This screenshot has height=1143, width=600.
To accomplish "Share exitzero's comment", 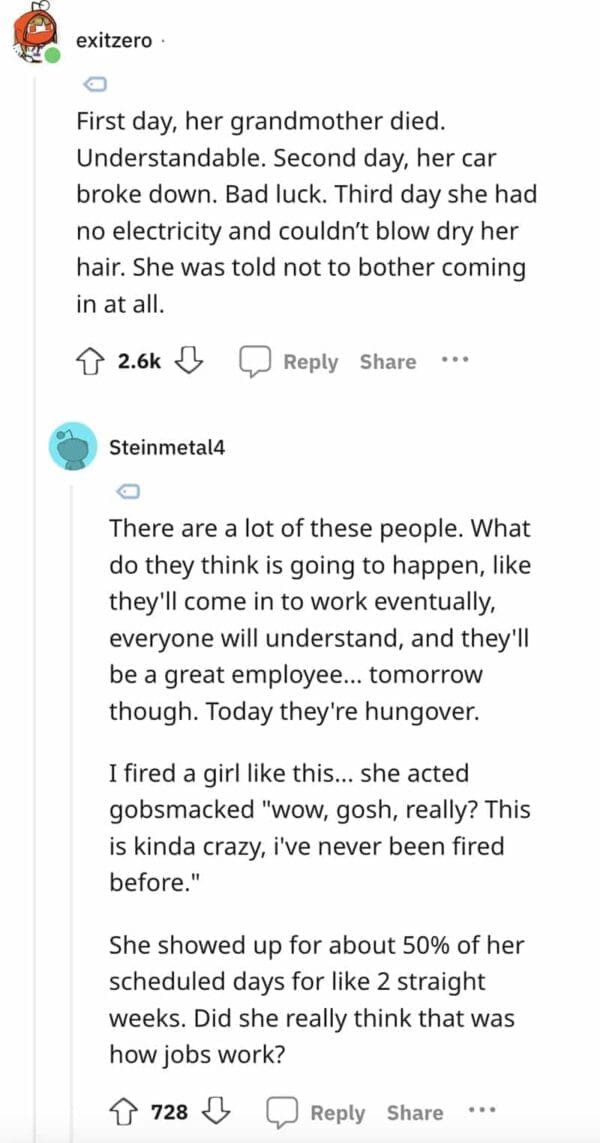I will 387,362.
